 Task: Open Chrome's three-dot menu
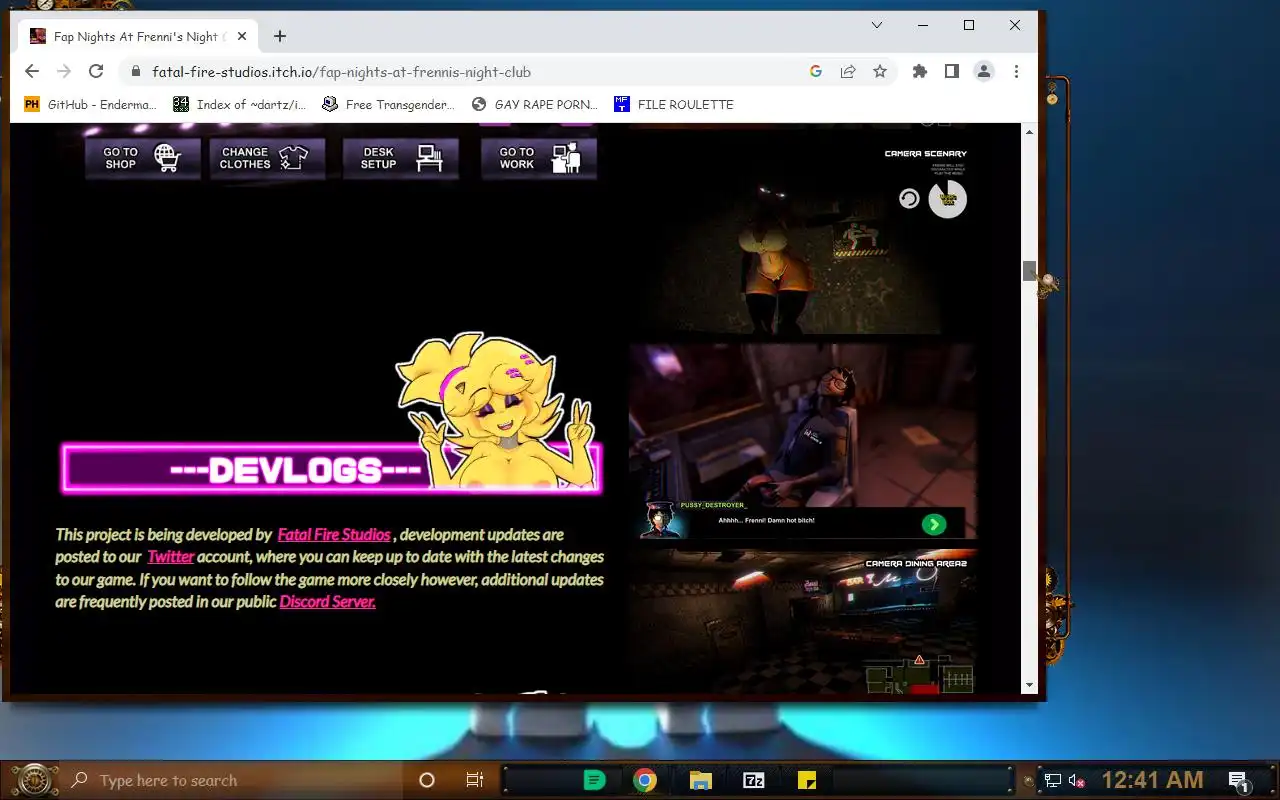point(1016,71)
